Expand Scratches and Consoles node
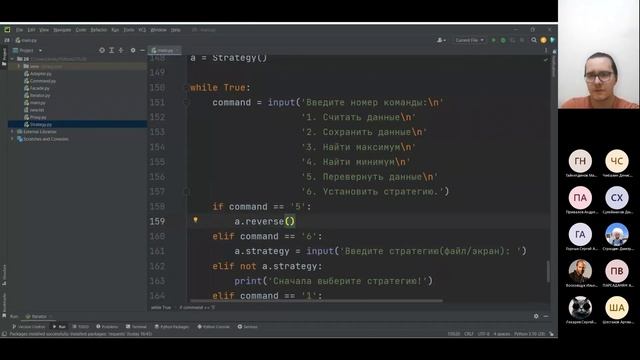The height and width of the screenshot is (360, 640). (x=12, y=139)
